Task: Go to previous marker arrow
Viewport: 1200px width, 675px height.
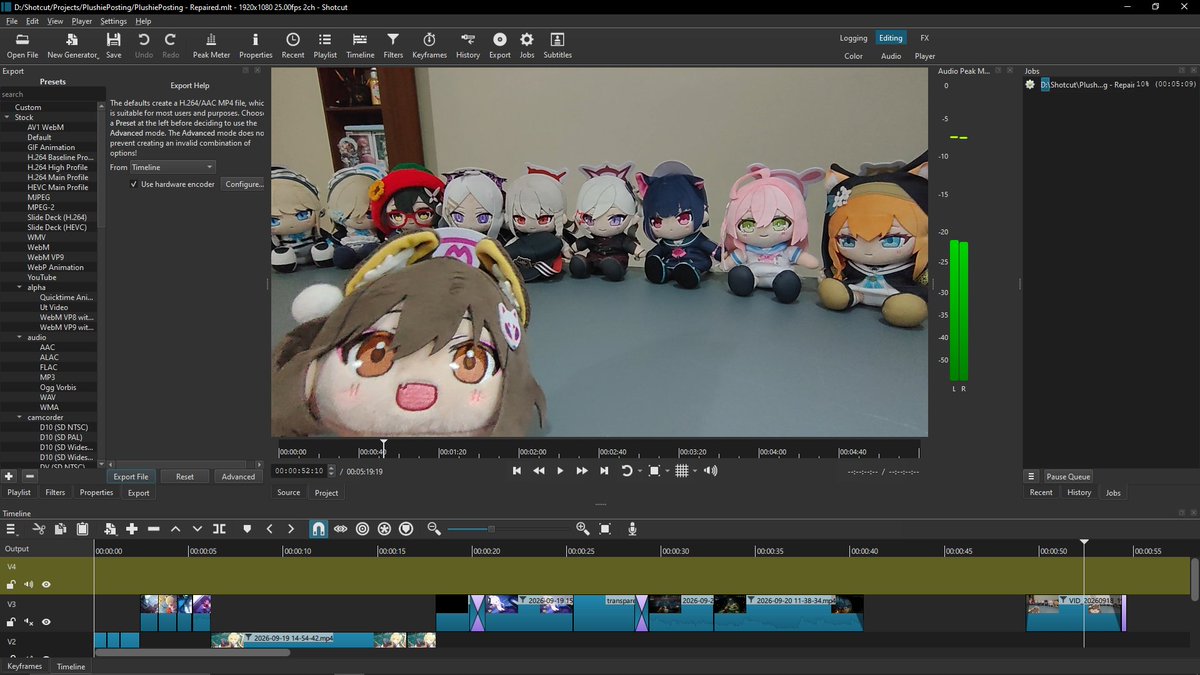Action: point(269,529)
